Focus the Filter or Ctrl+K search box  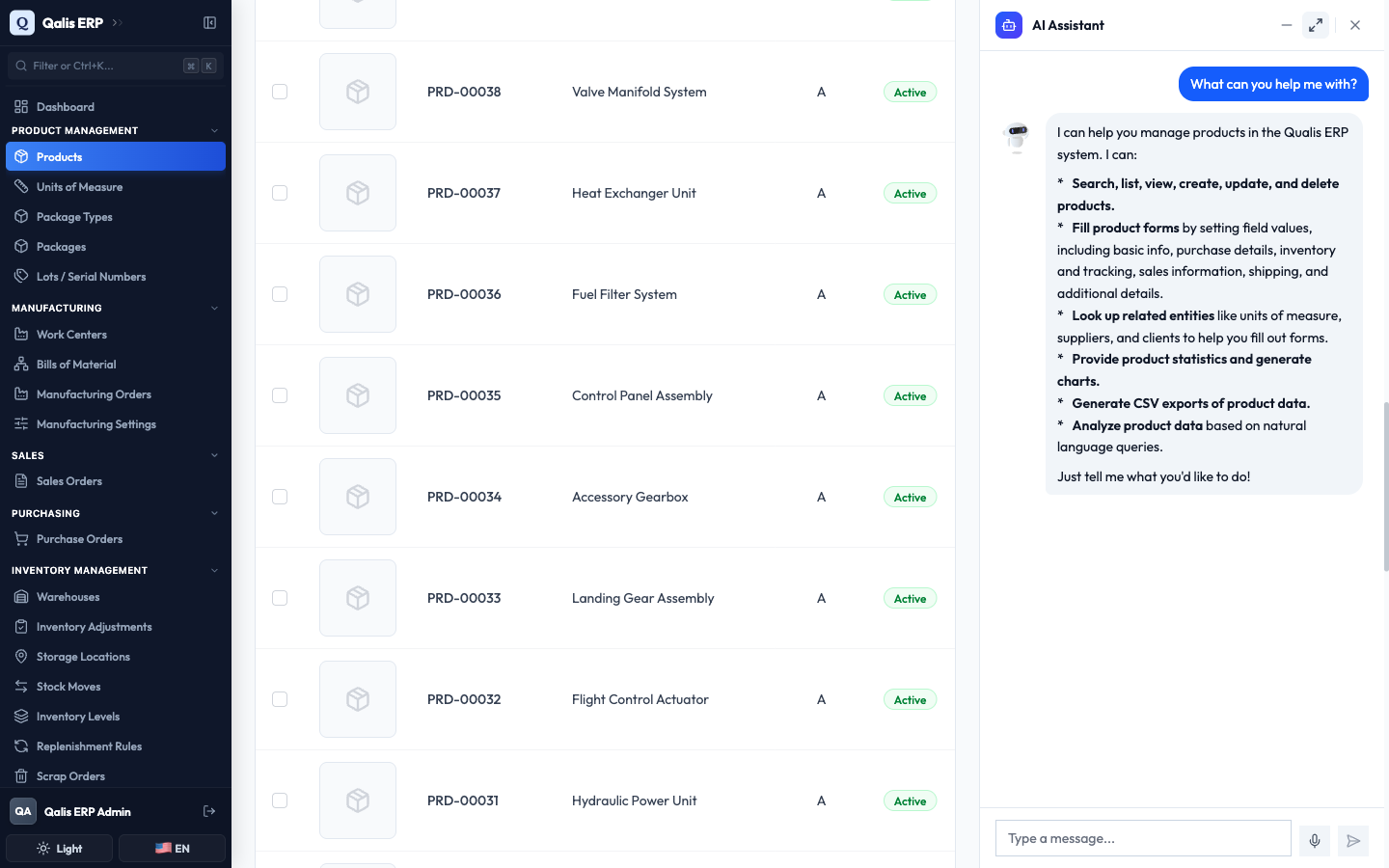tap(115, 66)
